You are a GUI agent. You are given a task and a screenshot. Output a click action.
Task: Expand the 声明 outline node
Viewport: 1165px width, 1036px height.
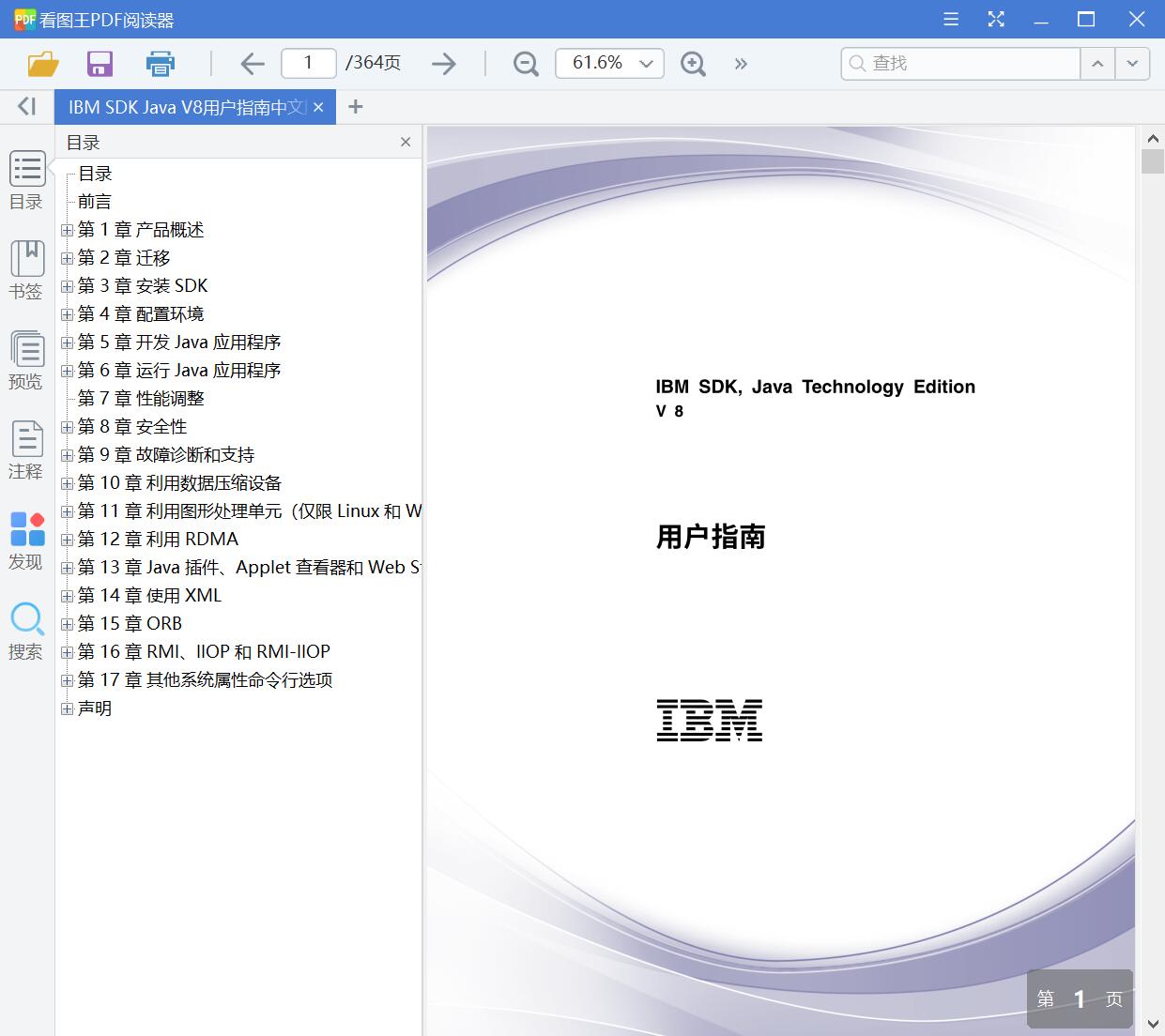point(67,708)
